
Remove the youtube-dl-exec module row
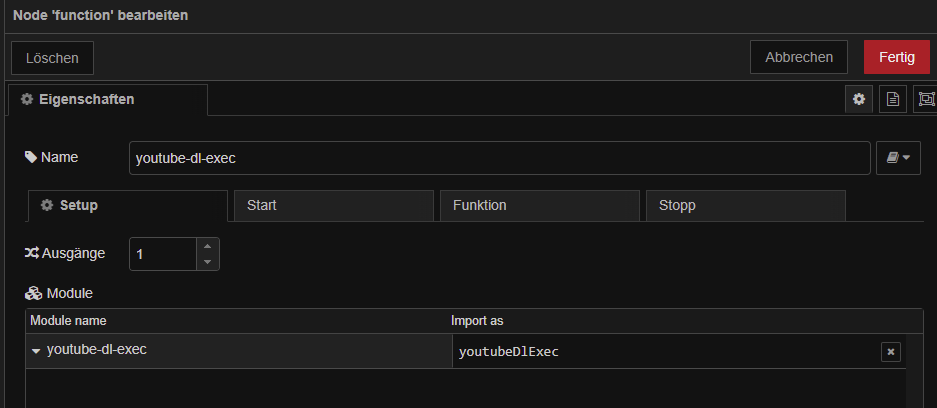[x=890, y=352]
